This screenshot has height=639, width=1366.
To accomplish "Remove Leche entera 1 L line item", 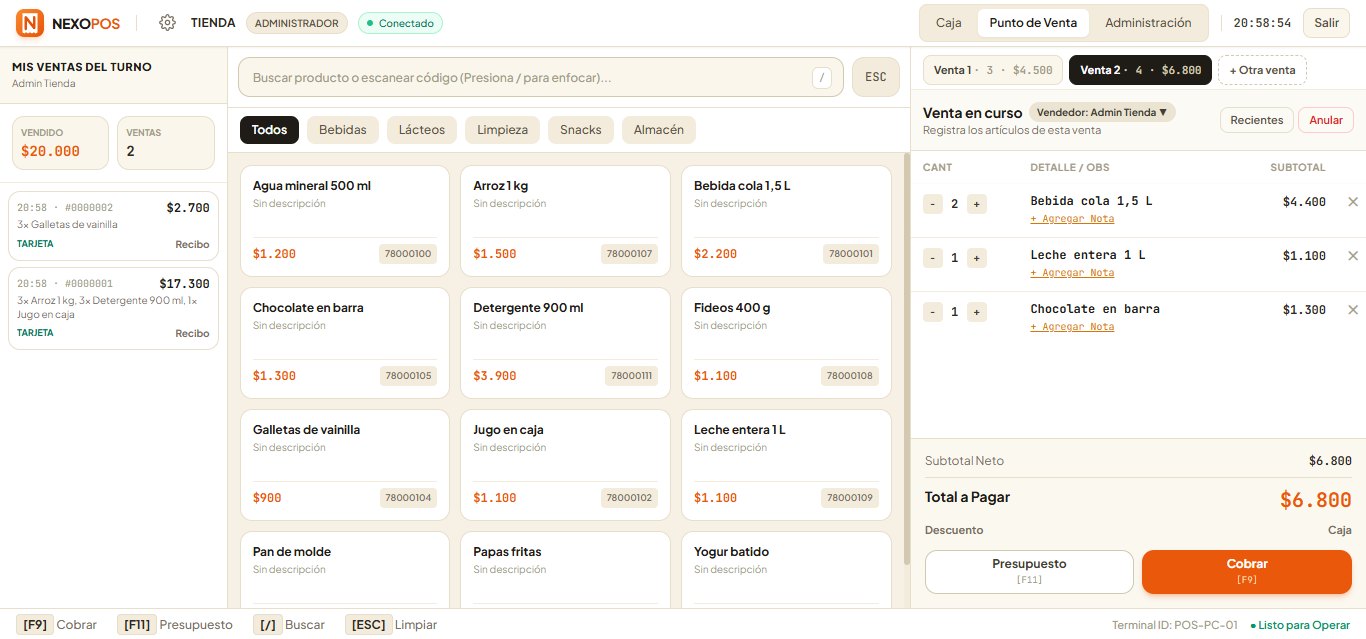I will coord(1353,256).
